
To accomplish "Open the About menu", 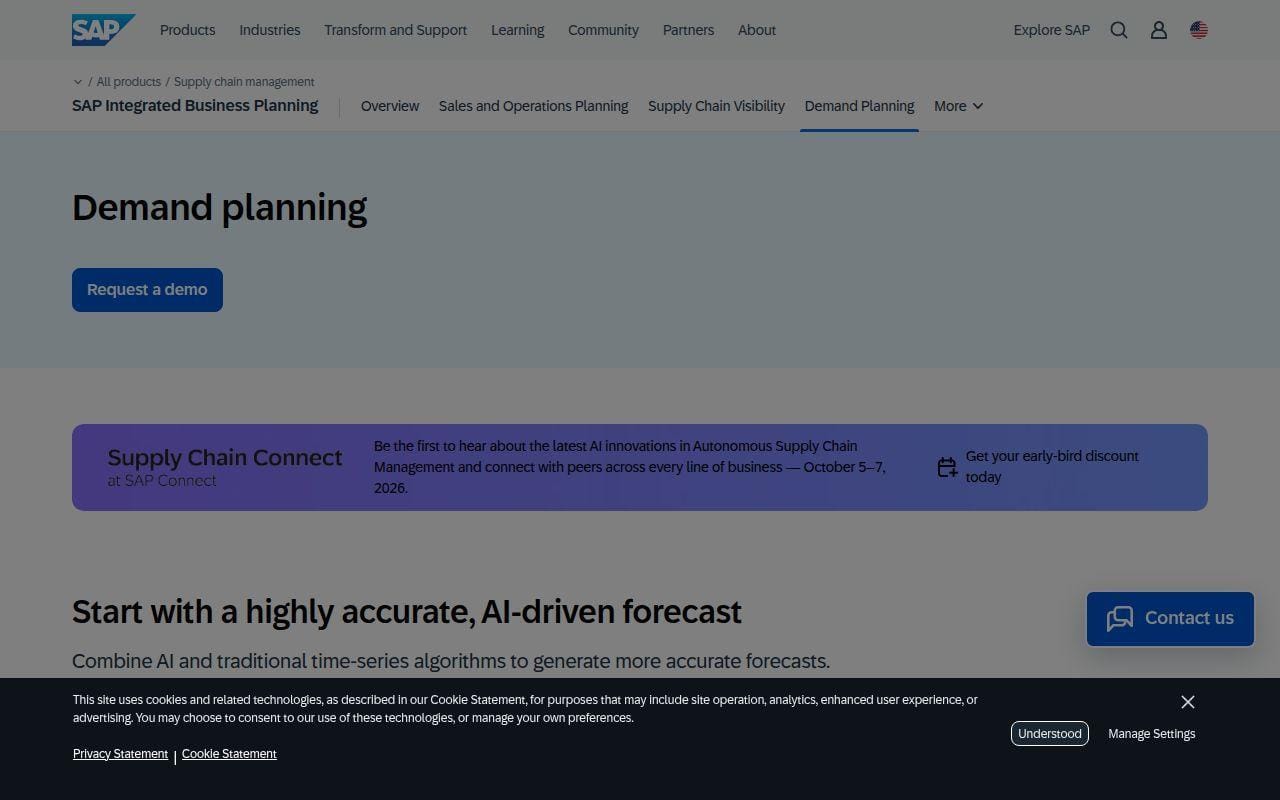I will click(x=757, y=30).
